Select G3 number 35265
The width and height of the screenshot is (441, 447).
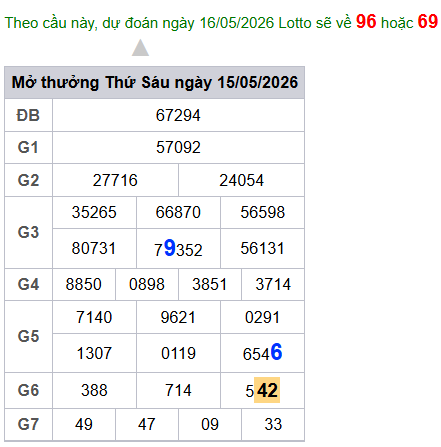coord(94,212)
